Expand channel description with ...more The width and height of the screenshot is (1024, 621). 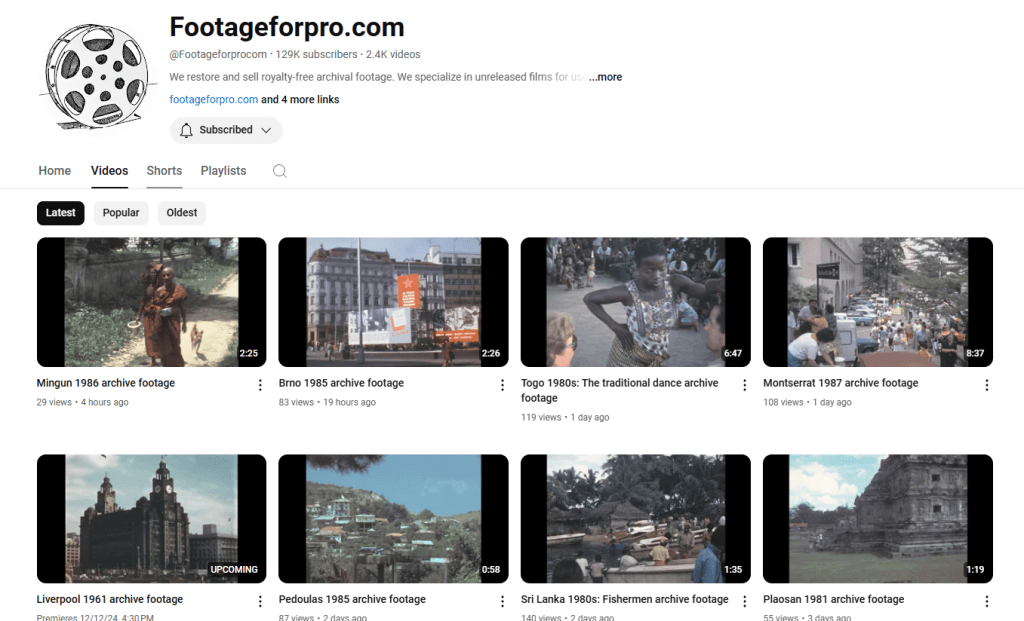pyautogui.click(x=605, y=77)
